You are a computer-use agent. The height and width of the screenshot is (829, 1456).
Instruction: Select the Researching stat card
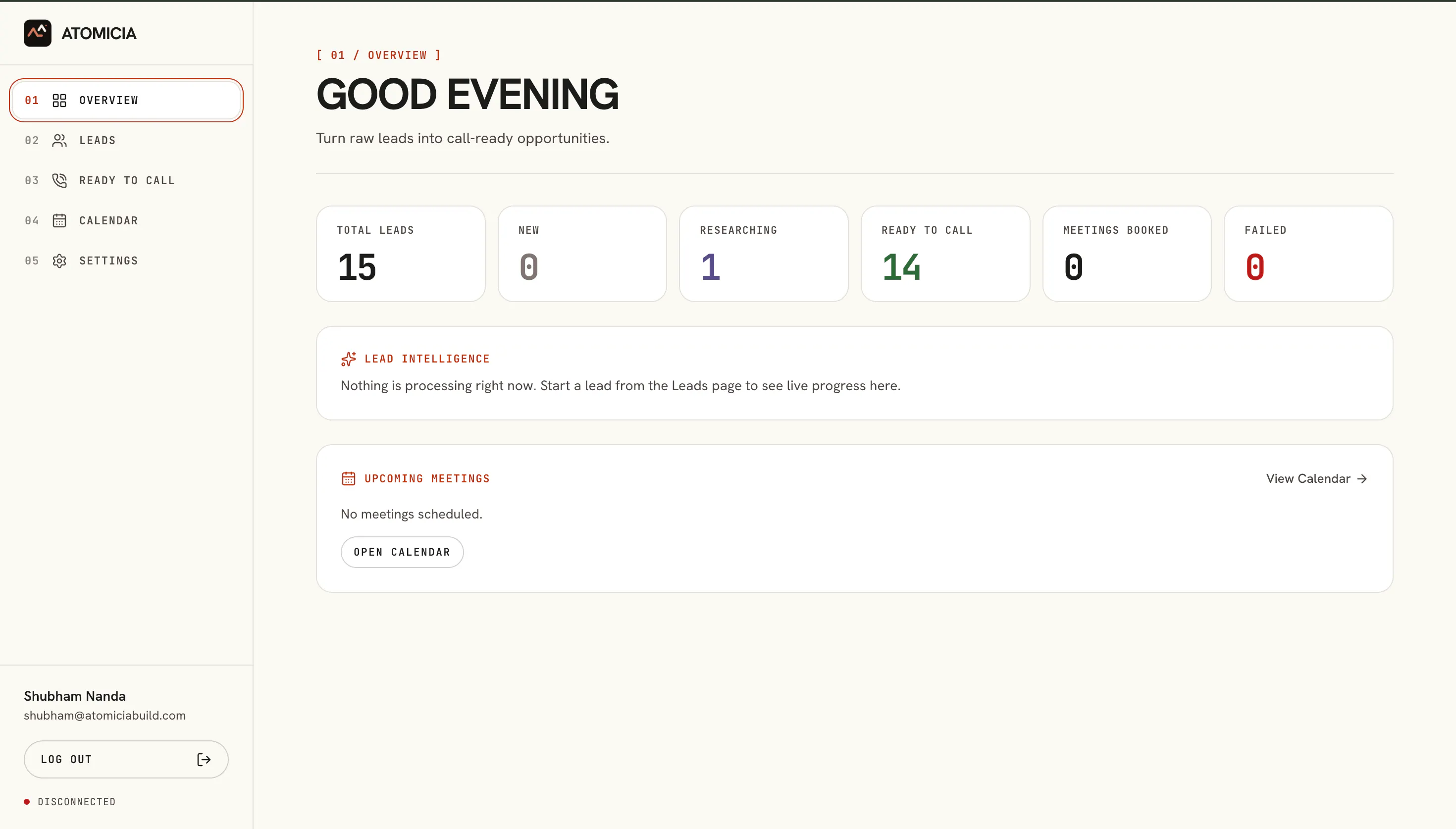click(x=764, y=254)
